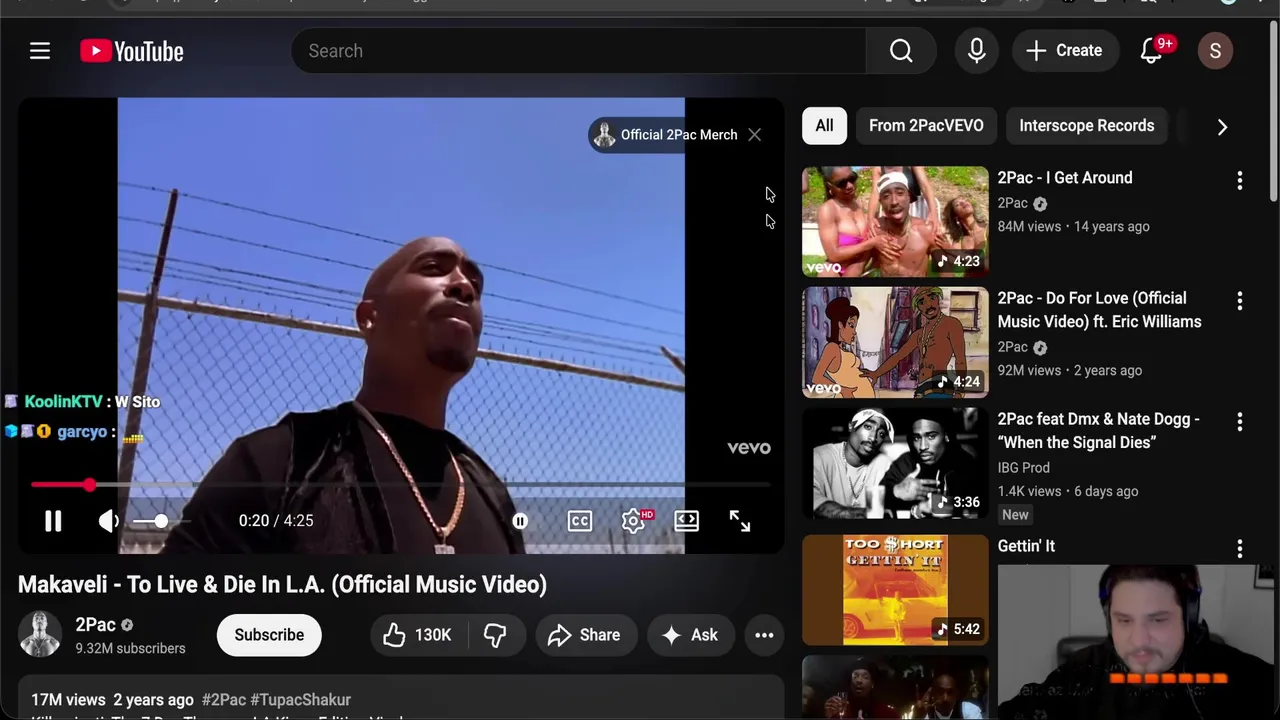Toggle autoplay switch in player
Image resolution: width=1280 pixels, height=720 pixels.
pos(520,521)
